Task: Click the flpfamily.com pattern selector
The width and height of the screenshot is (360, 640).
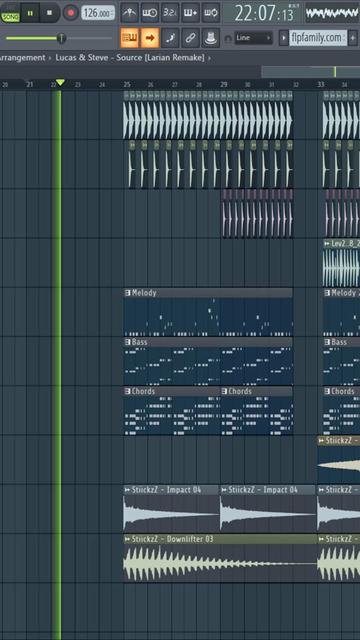Action: point(318,38)
